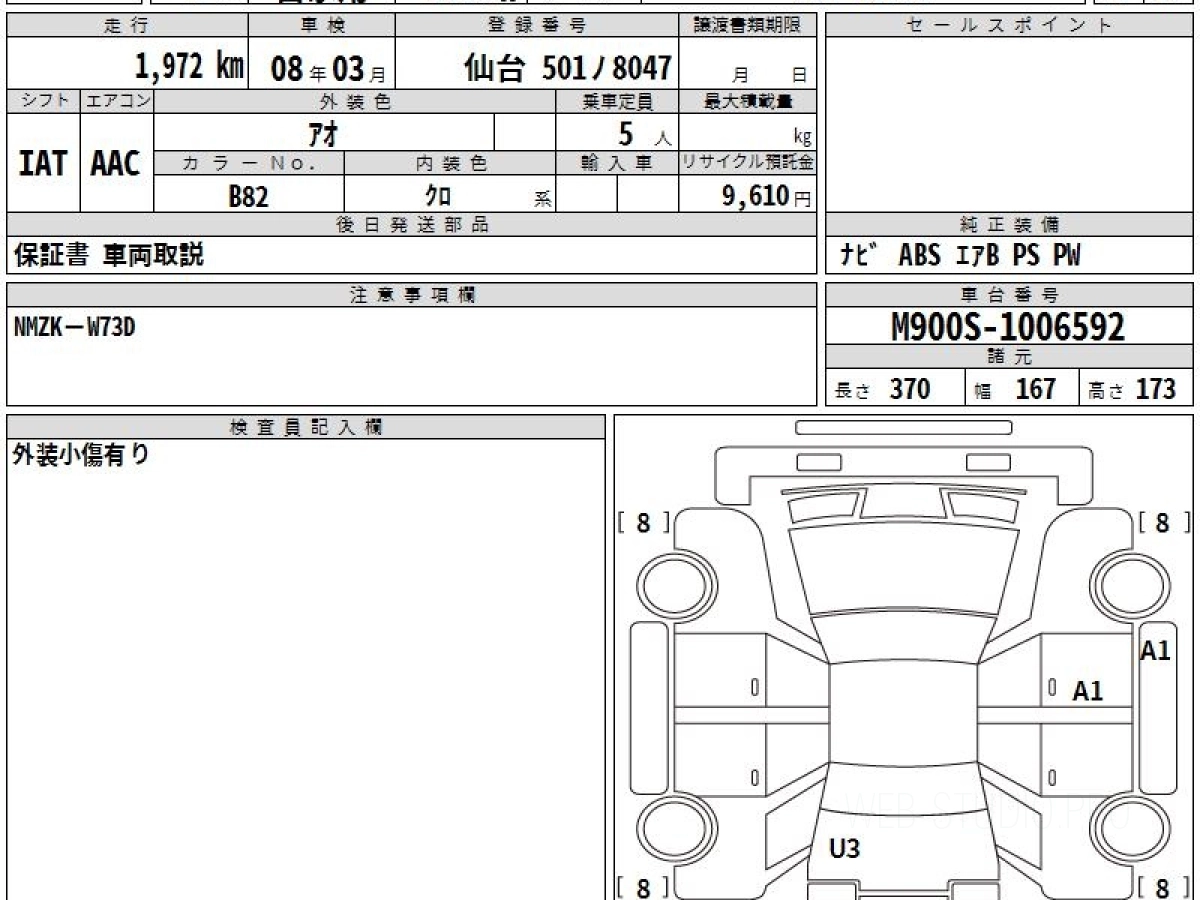Click the A1 mark next to the door's 0
Viewport: 1200px width, 900px height.
point(1088,690)
